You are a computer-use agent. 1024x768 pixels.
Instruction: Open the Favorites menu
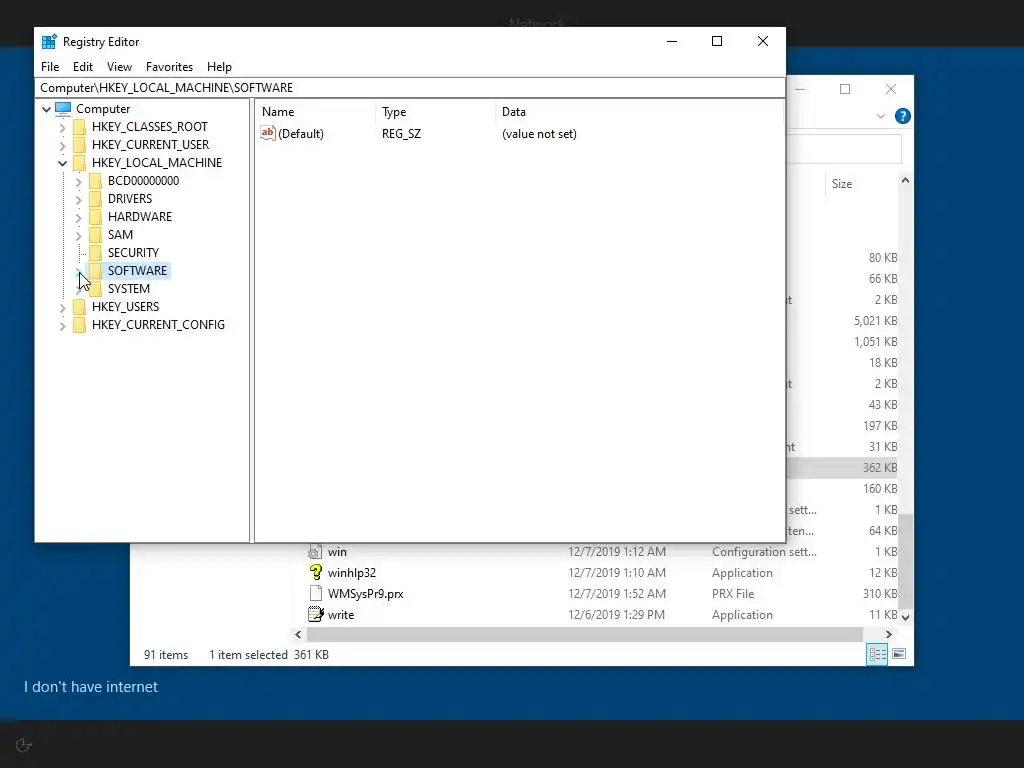tap(169, 67)
